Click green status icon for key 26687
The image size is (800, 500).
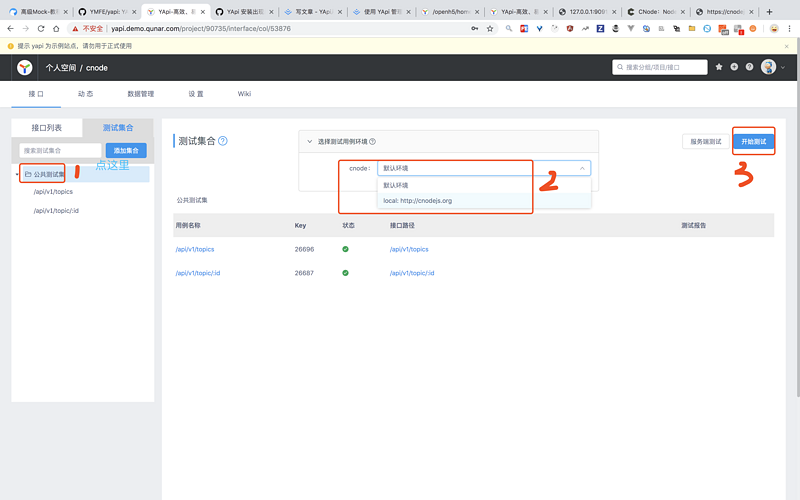coord(345,273)
